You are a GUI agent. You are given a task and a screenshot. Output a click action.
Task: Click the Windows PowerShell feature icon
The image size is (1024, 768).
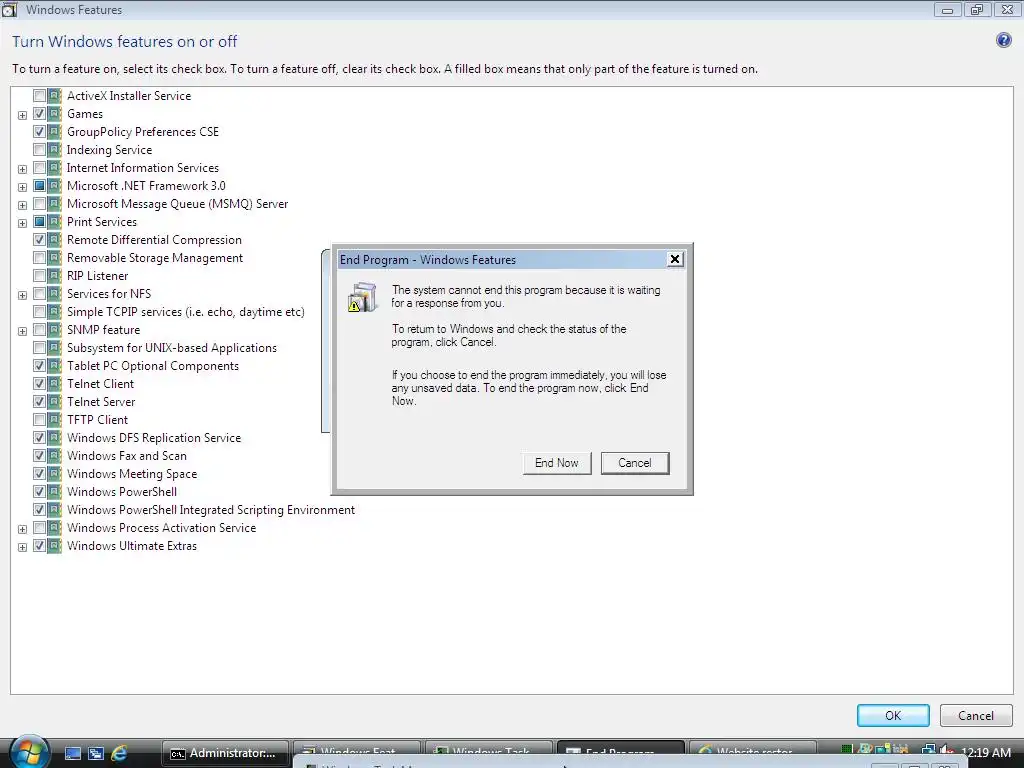(55, 492)
